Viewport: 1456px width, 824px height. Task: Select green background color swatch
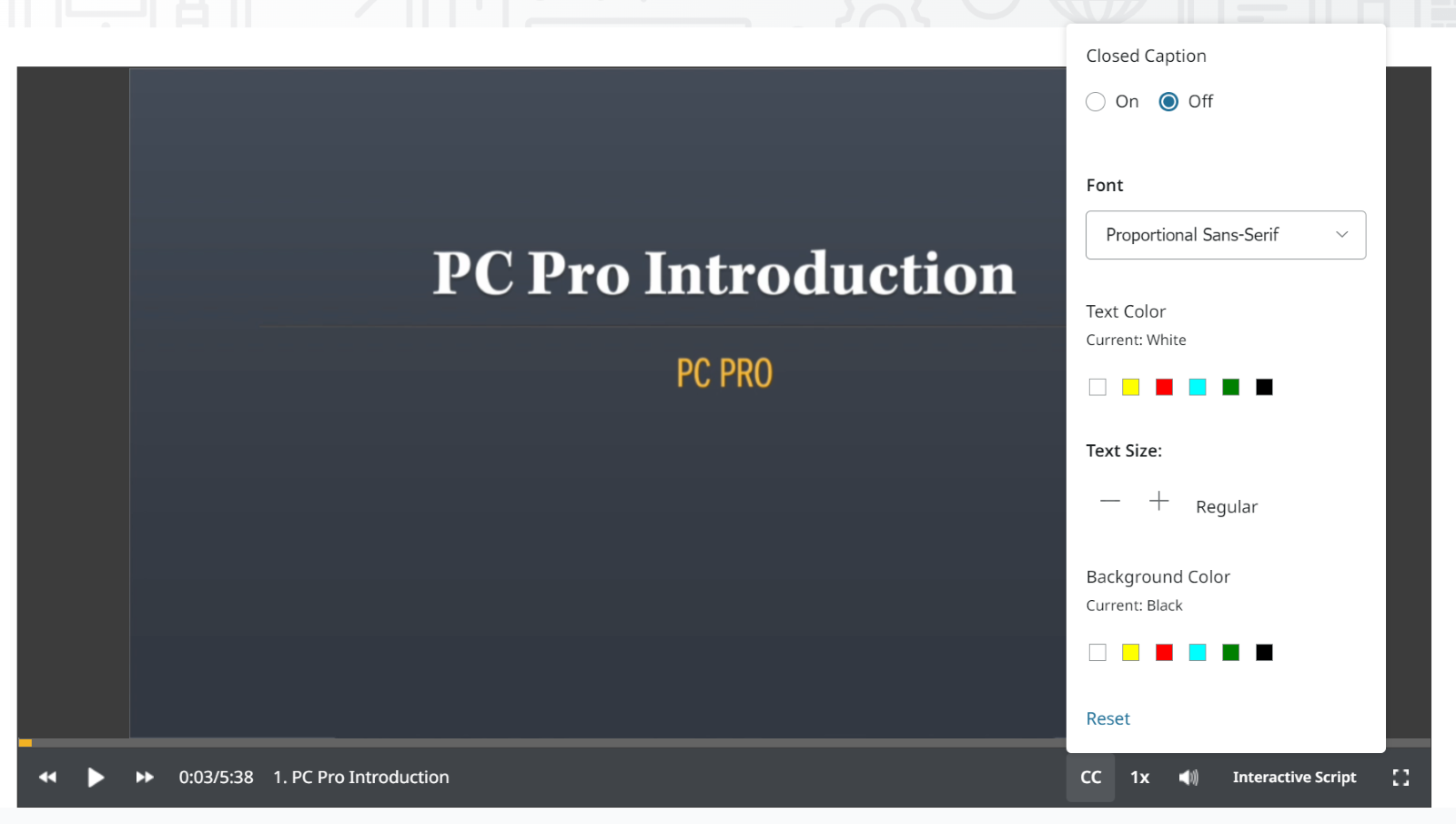1230,653
